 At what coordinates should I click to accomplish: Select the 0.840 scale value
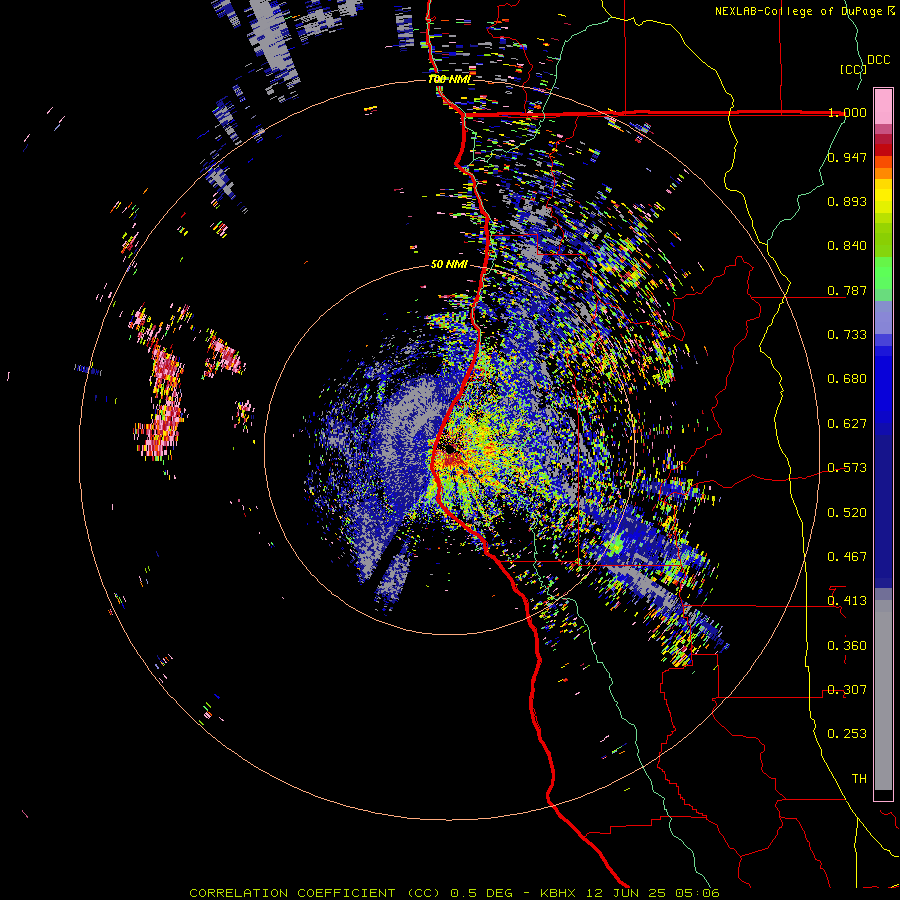847,246
